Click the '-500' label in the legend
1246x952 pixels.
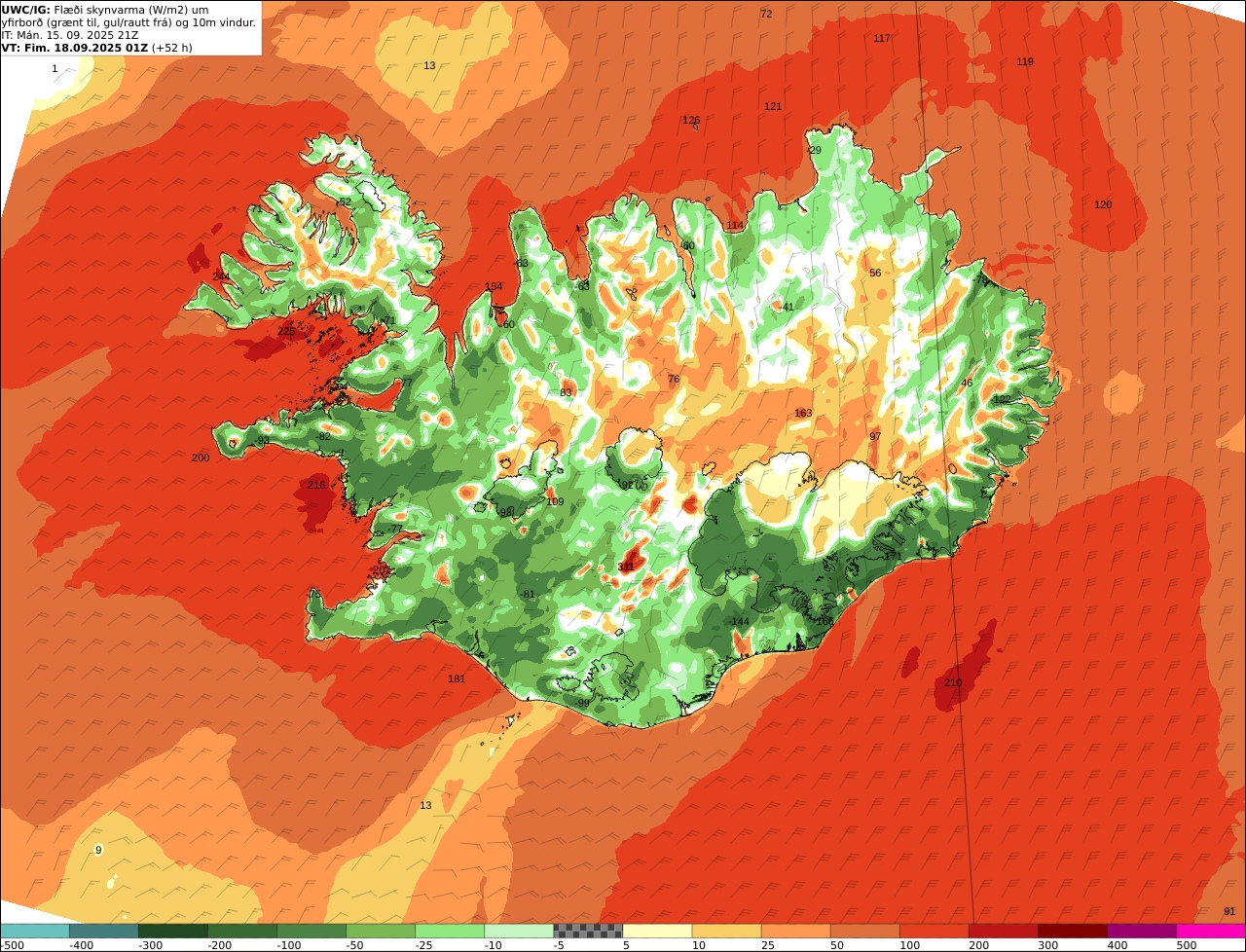click(x=12, y=945)
